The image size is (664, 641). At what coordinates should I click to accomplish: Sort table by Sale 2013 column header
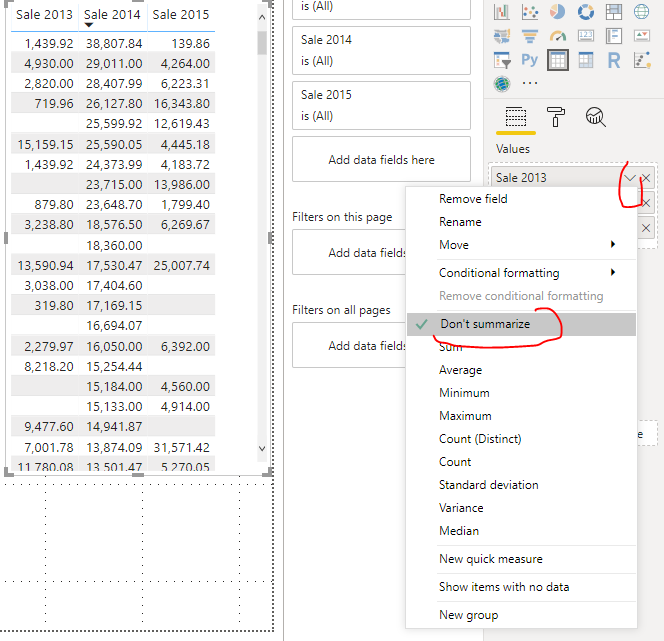[x=44, y=15]
